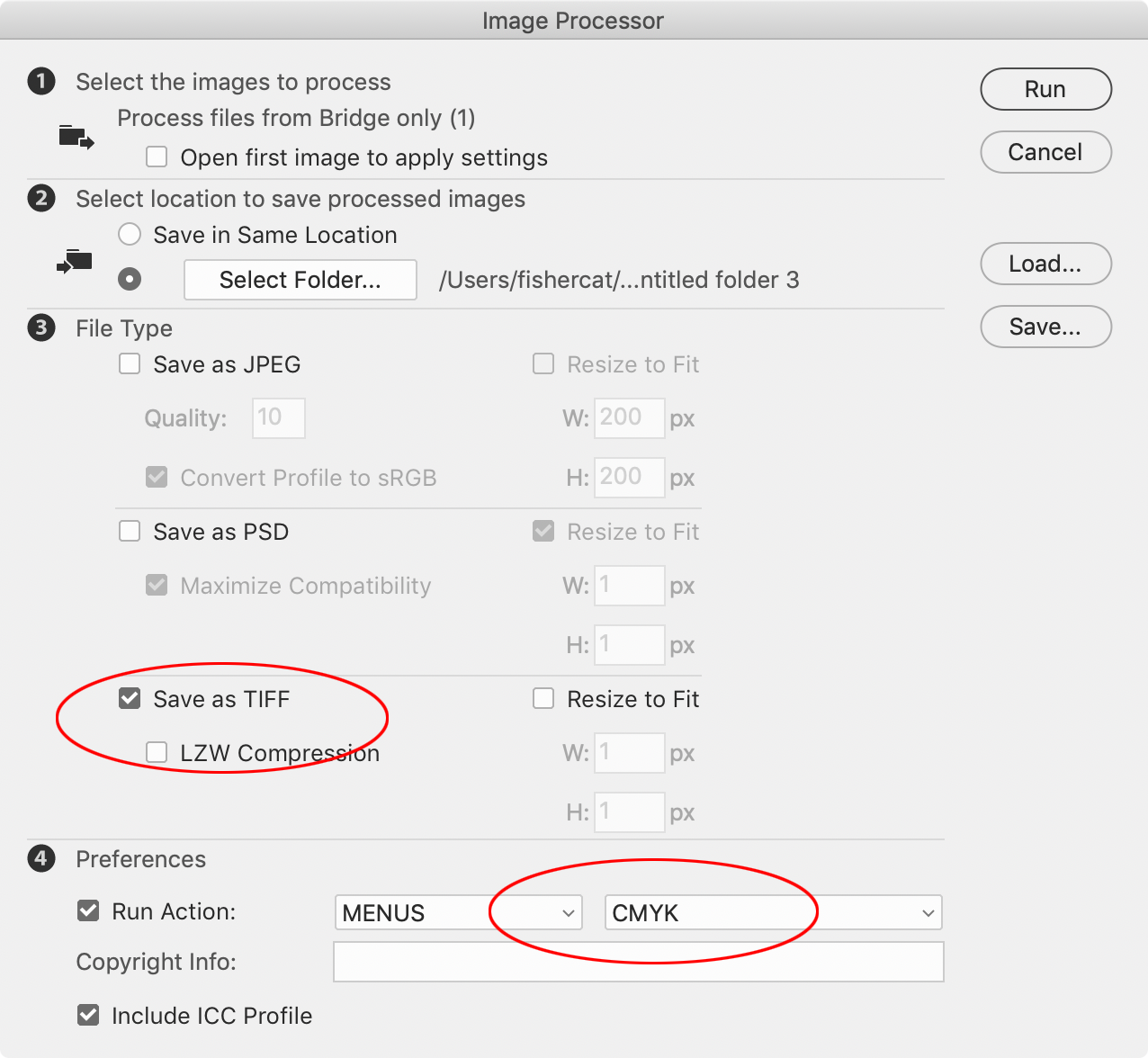
Task: Click Load to load saved settings
Action: (1045, 264)
